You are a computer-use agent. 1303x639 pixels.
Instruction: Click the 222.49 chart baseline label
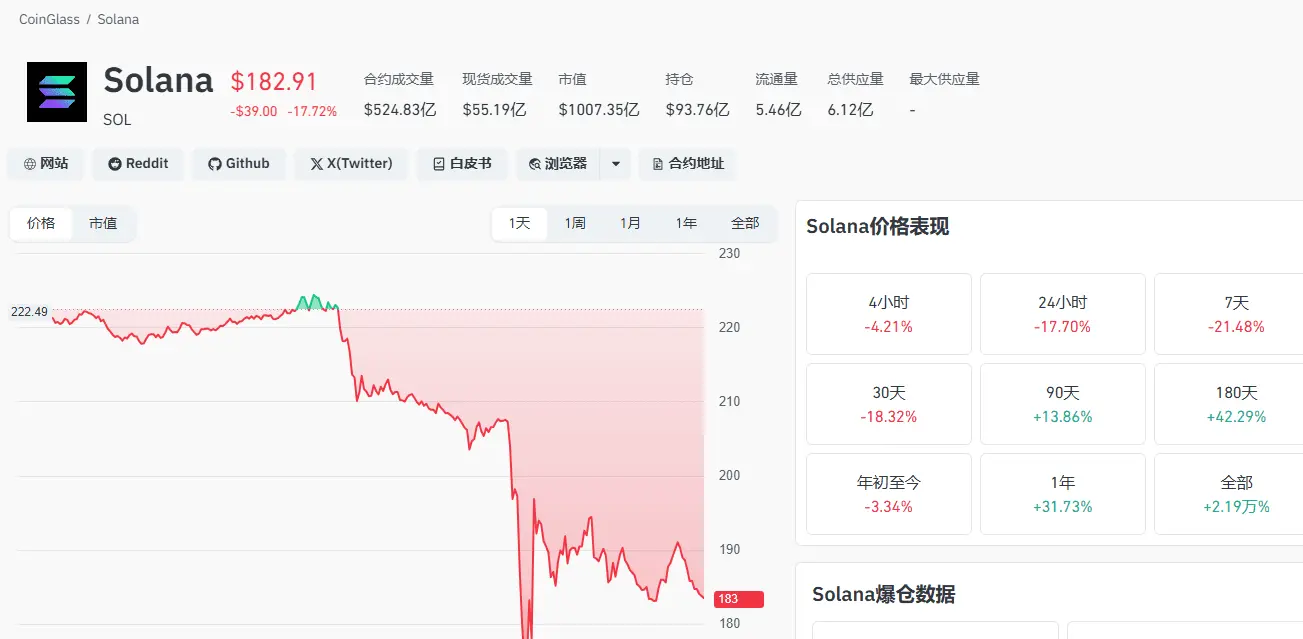pyautogui.click(x=29, y=312)
